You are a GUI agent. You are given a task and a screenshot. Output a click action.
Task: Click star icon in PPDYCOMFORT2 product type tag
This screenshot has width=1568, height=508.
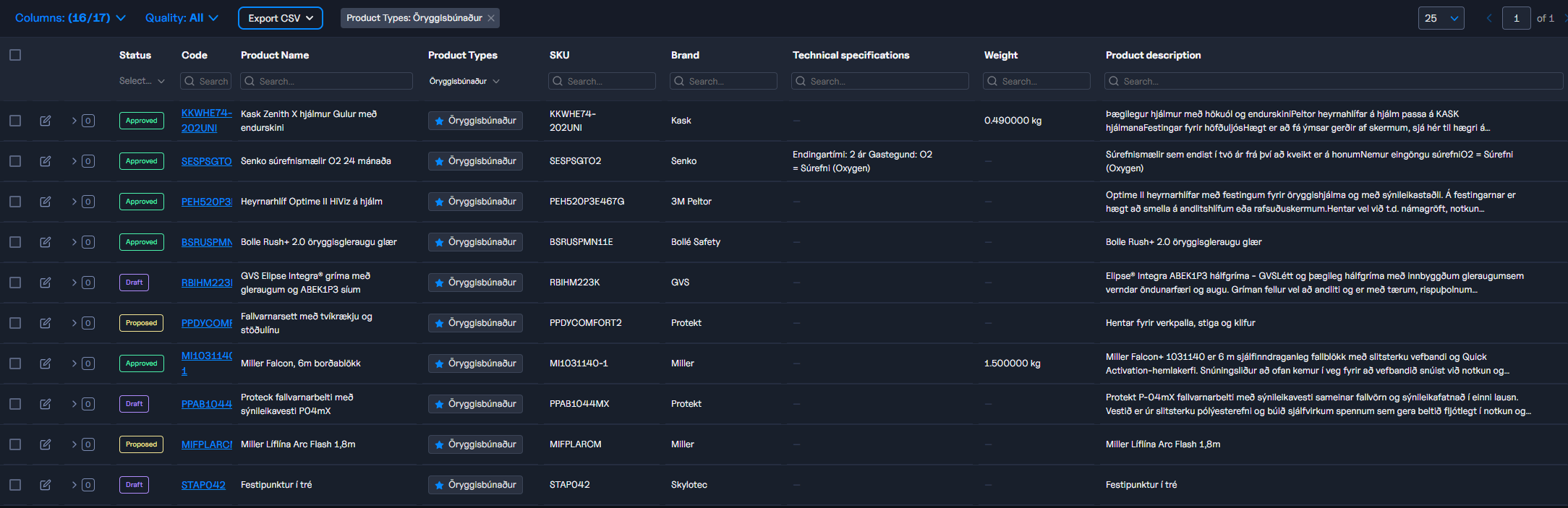coord(439,323)
